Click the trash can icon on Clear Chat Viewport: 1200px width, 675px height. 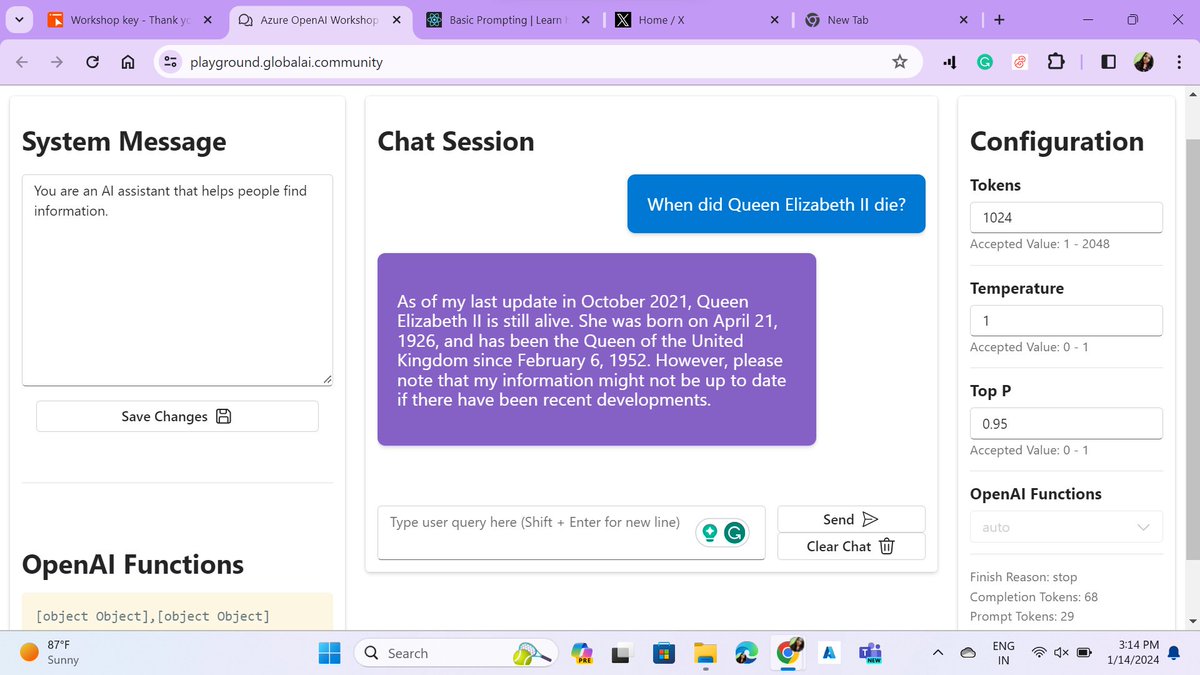[886, 546]
